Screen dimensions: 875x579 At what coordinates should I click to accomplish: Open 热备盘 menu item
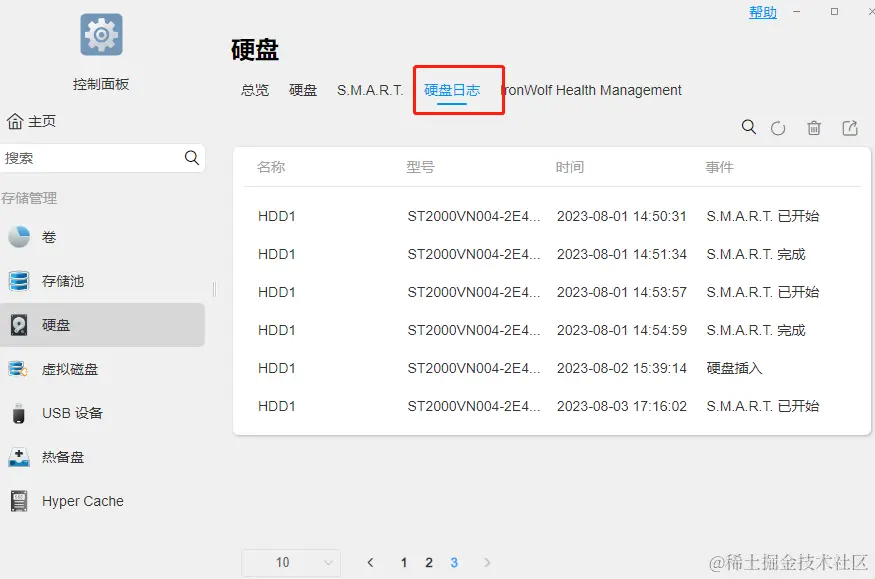tap(63, 457)
